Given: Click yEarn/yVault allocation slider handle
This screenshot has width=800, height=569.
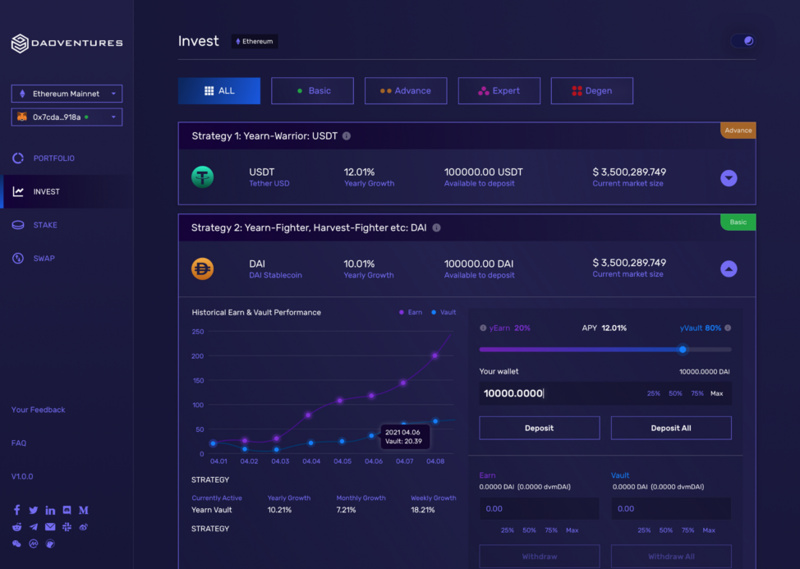Looking at the screenshot, I should (682, 350).
